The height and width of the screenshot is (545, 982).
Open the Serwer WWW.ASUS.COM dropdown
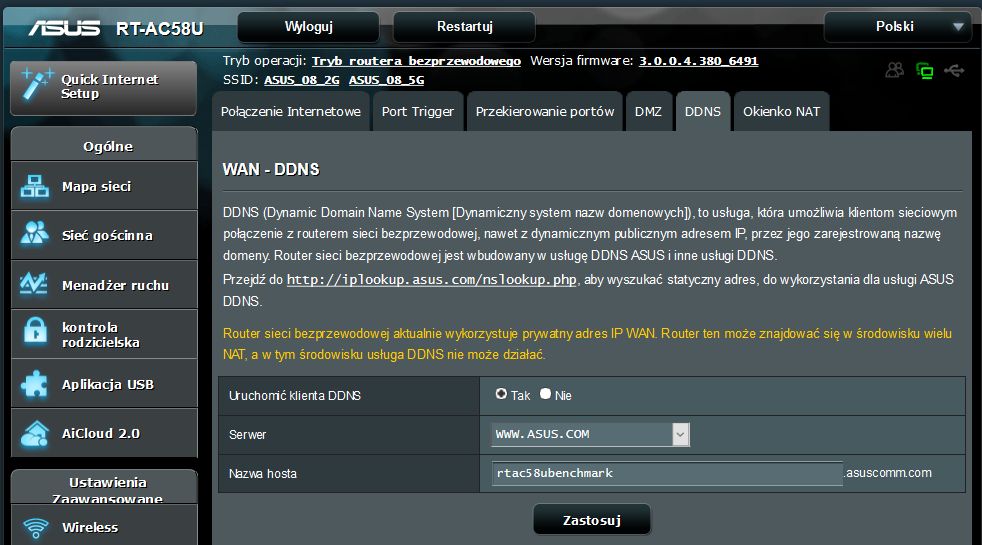pyautogui.click(x=591, y=434)
